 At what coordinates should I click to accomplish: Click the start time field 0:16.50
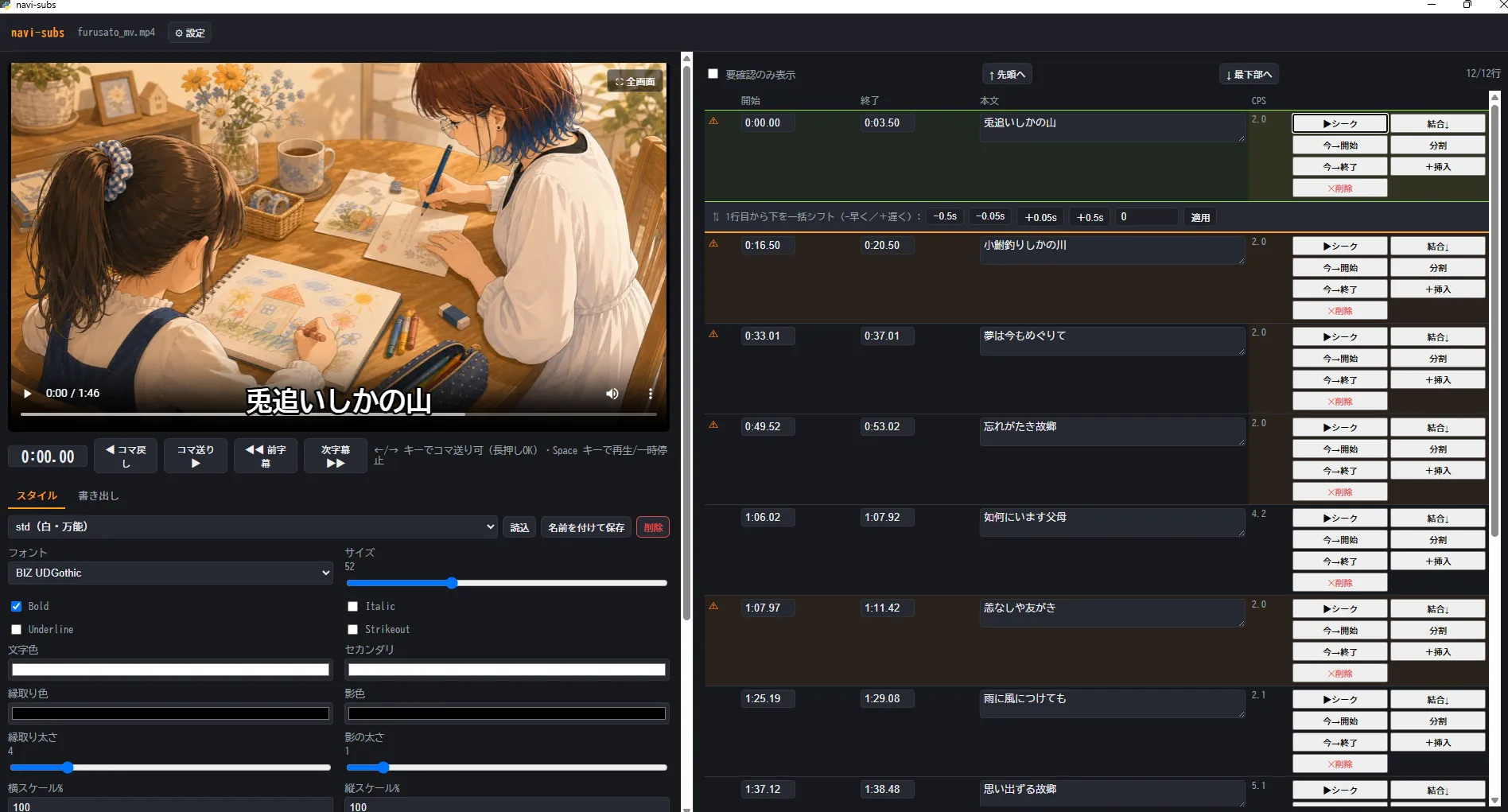pyautogui.click(x=768, y=246)
